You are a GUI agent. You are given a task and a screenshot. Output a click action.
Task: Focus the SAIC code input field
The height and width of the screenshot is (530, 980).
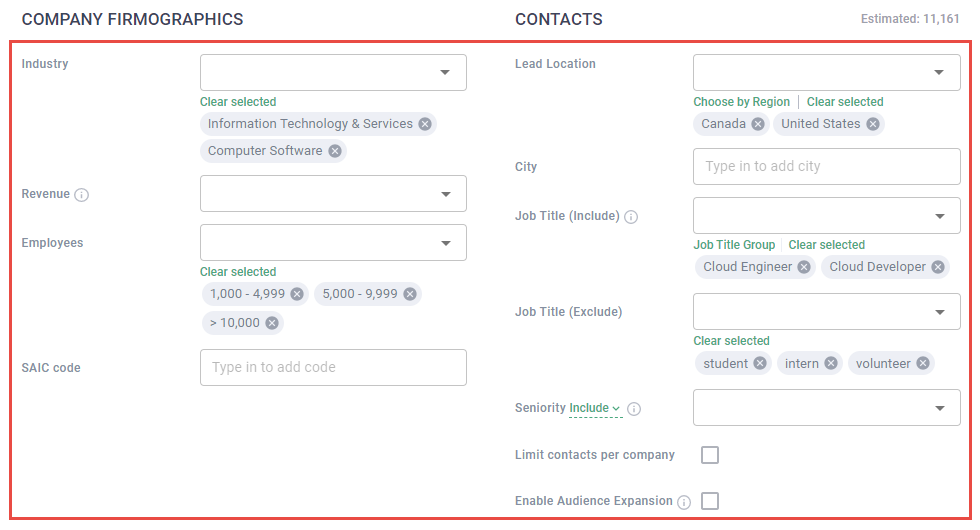tap(333, 367)
